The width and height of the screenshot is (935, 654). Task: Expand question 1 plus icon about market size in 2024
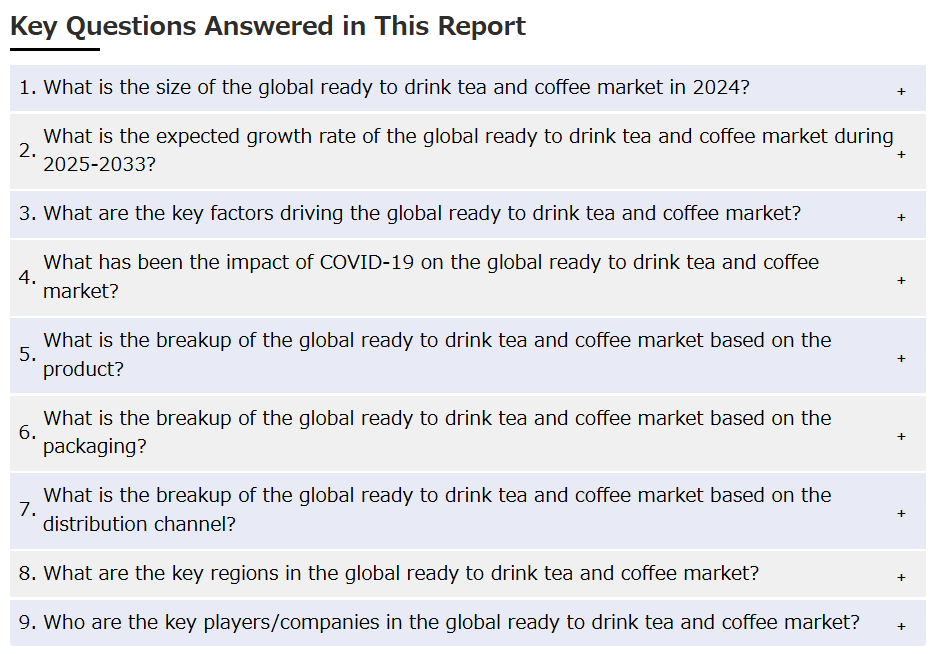[901, 91]
